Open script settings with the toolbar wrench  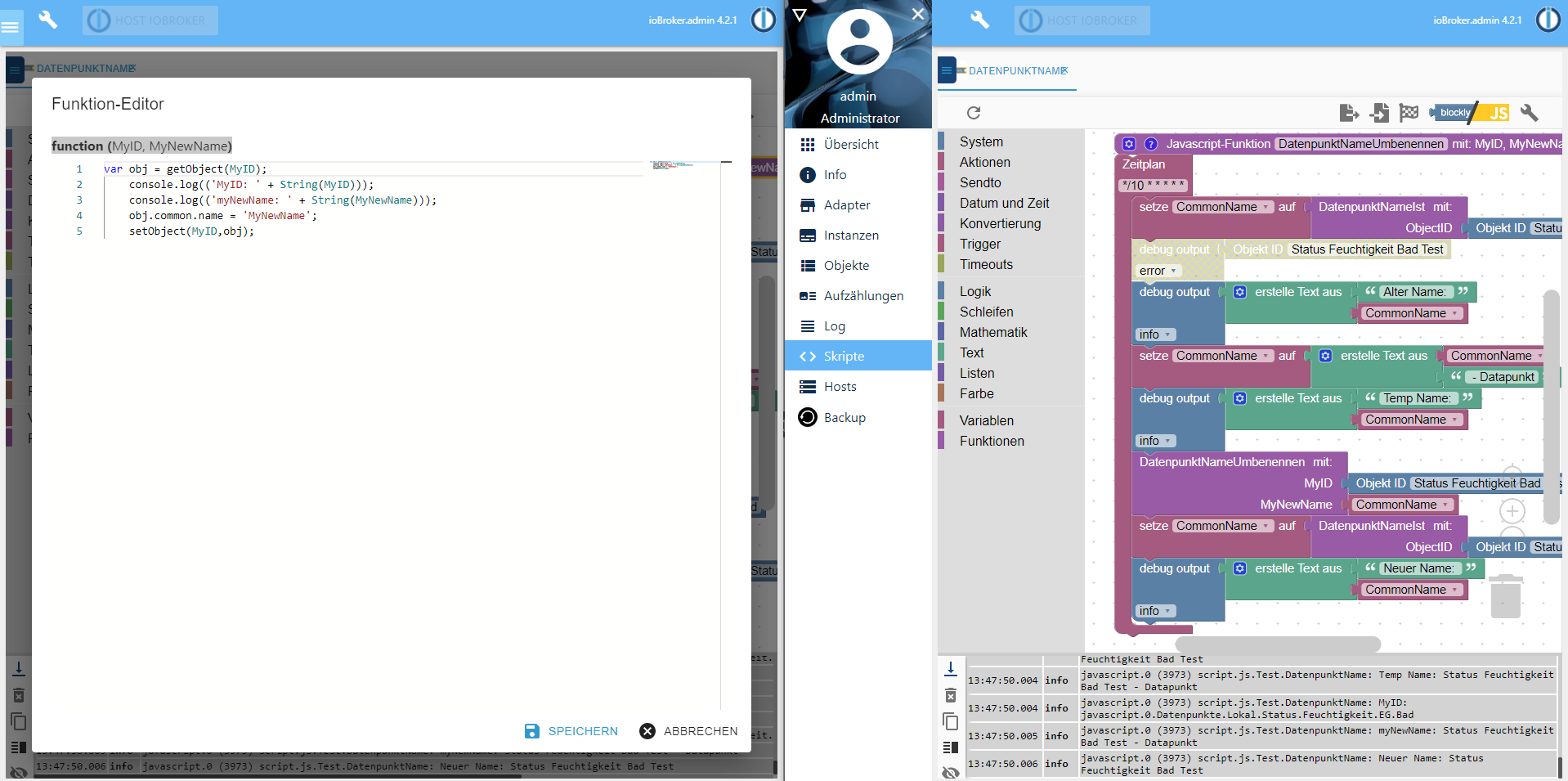click(1529, 113)
